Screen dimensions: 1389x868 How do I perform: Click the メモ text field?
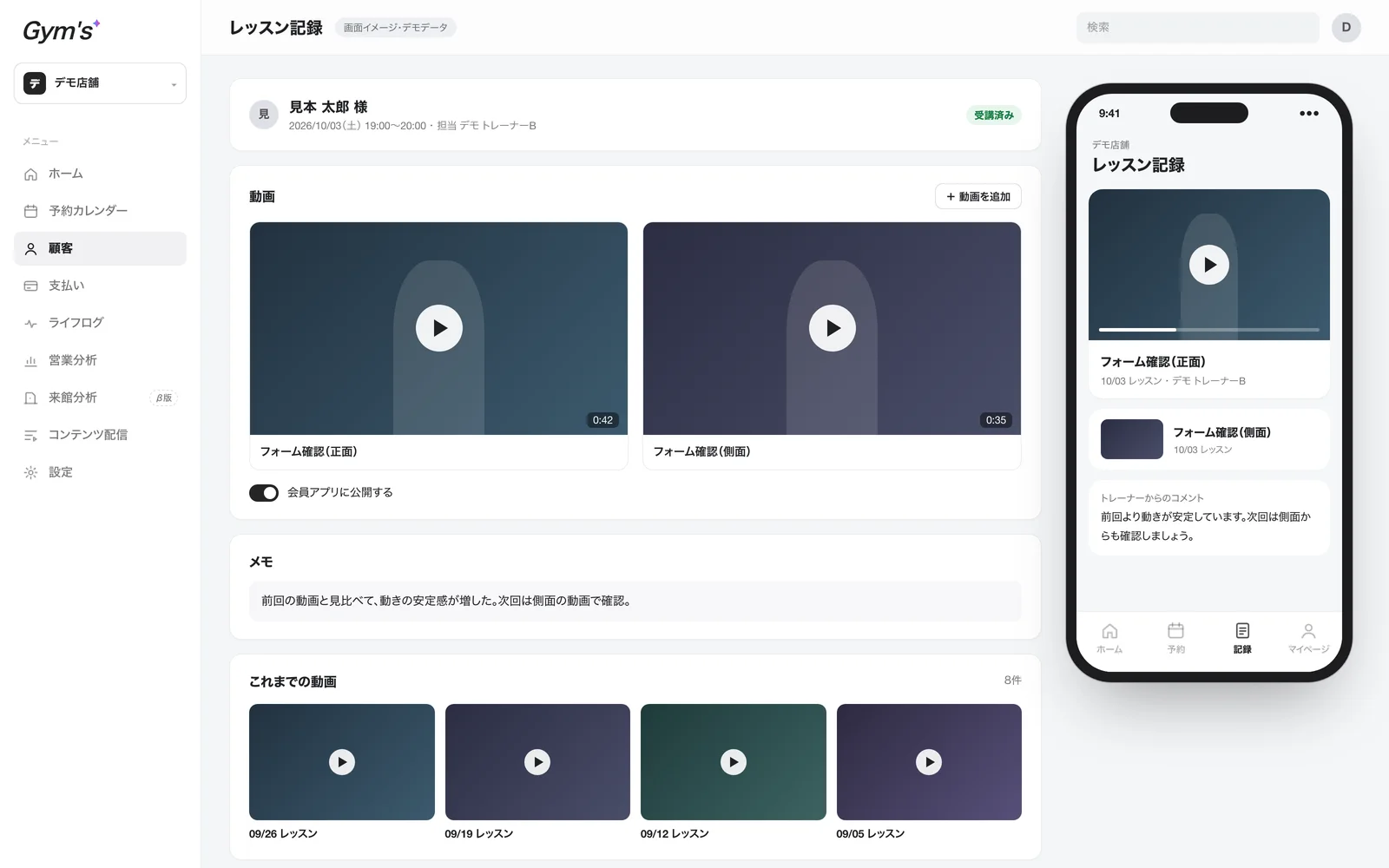[635, 601]
